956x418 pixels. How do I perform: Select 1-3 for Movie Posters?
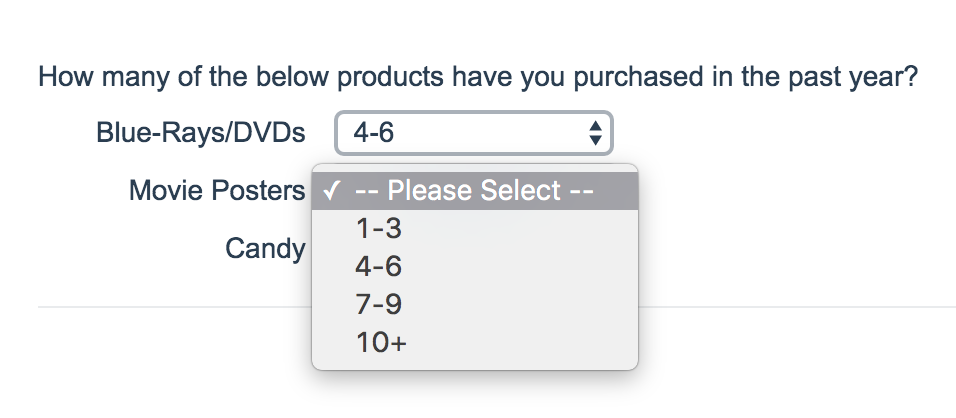click(379, 229)
